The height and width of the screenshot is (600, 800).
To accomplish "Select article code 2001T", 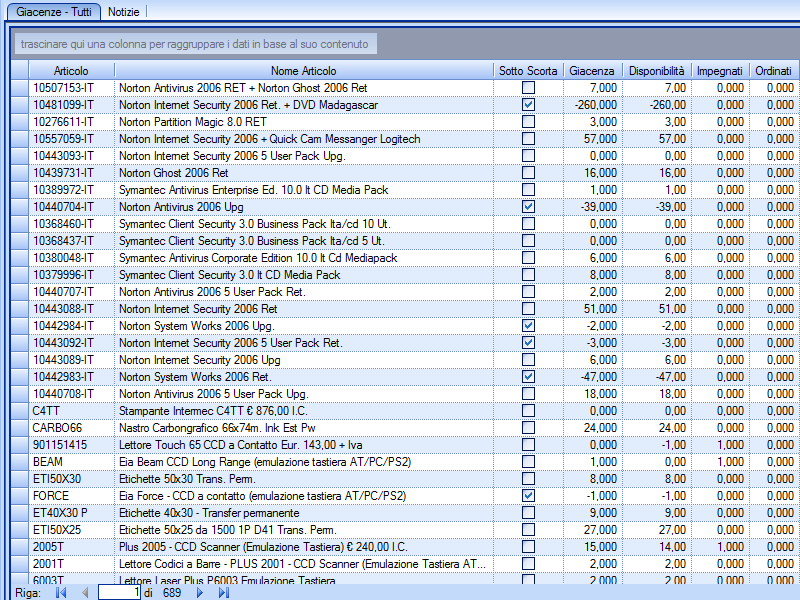I will click(48, 564).
